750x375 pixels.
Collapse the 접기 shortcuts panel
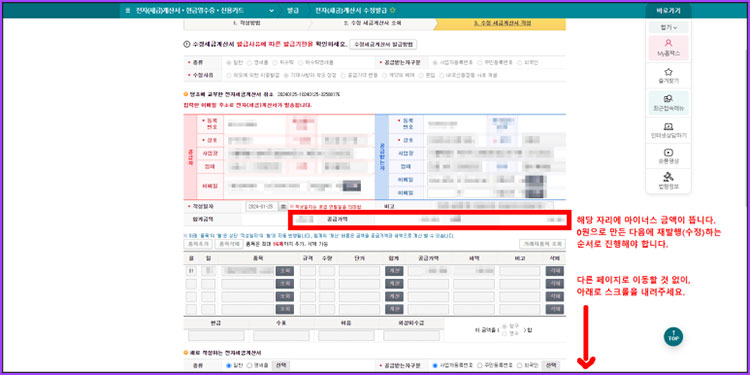point(668,27)
